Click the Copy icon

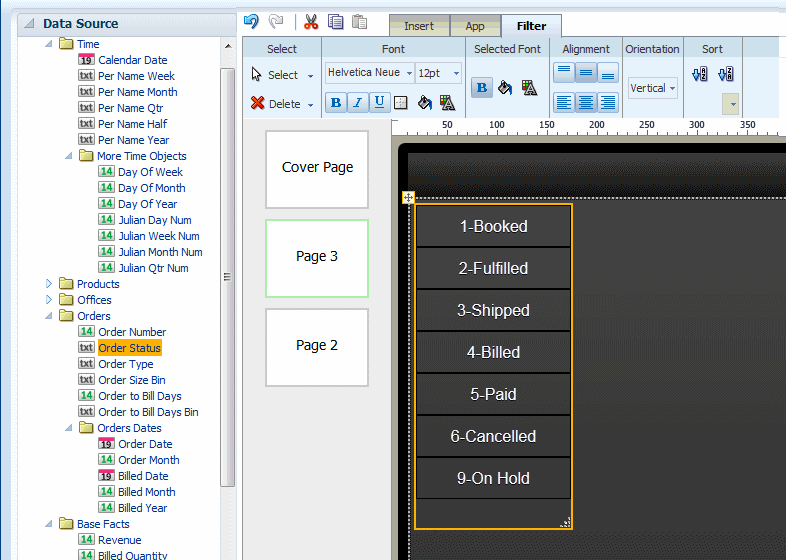335,22
